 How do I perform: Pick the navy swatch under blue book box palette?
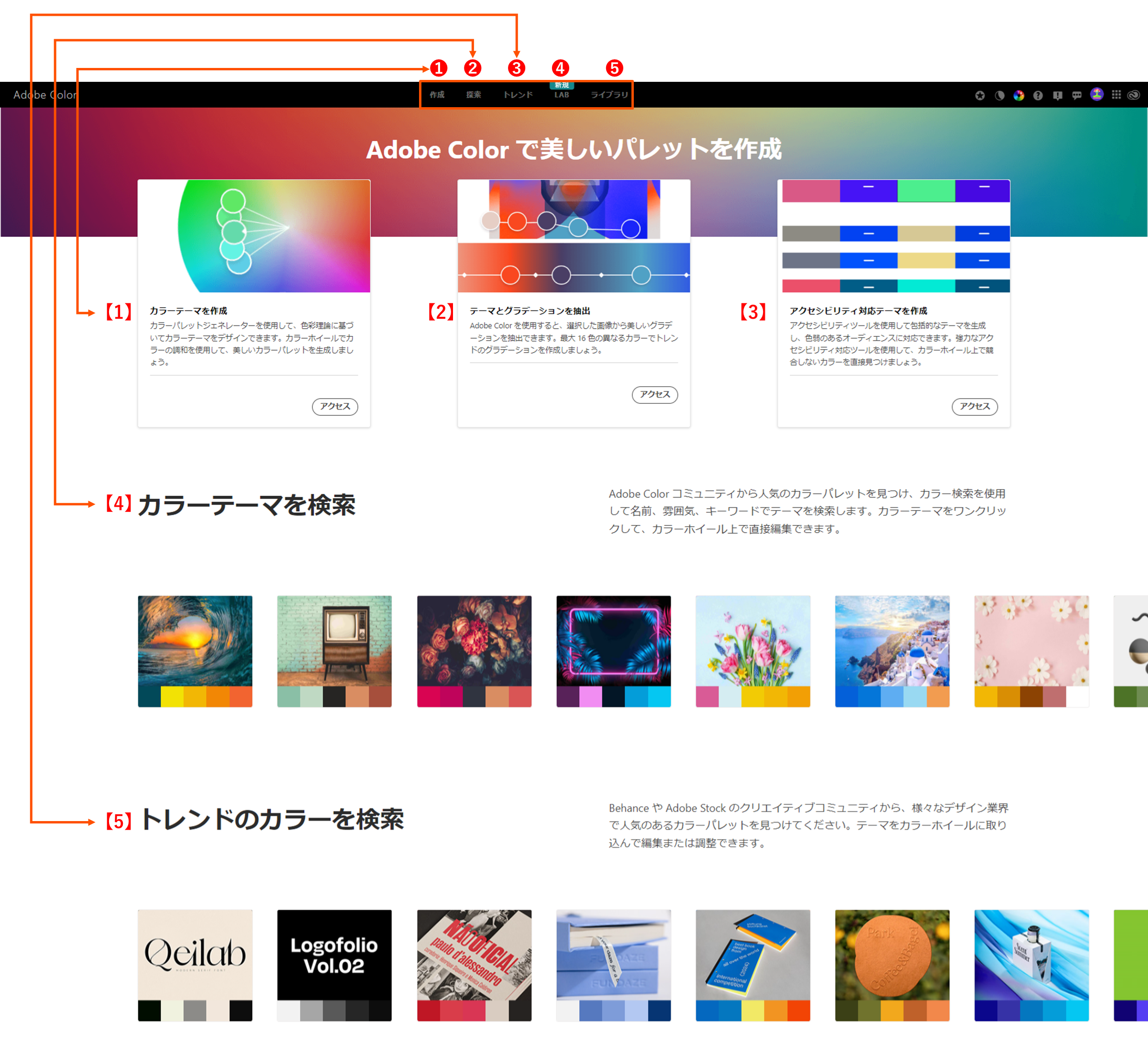pos(659,1011)
